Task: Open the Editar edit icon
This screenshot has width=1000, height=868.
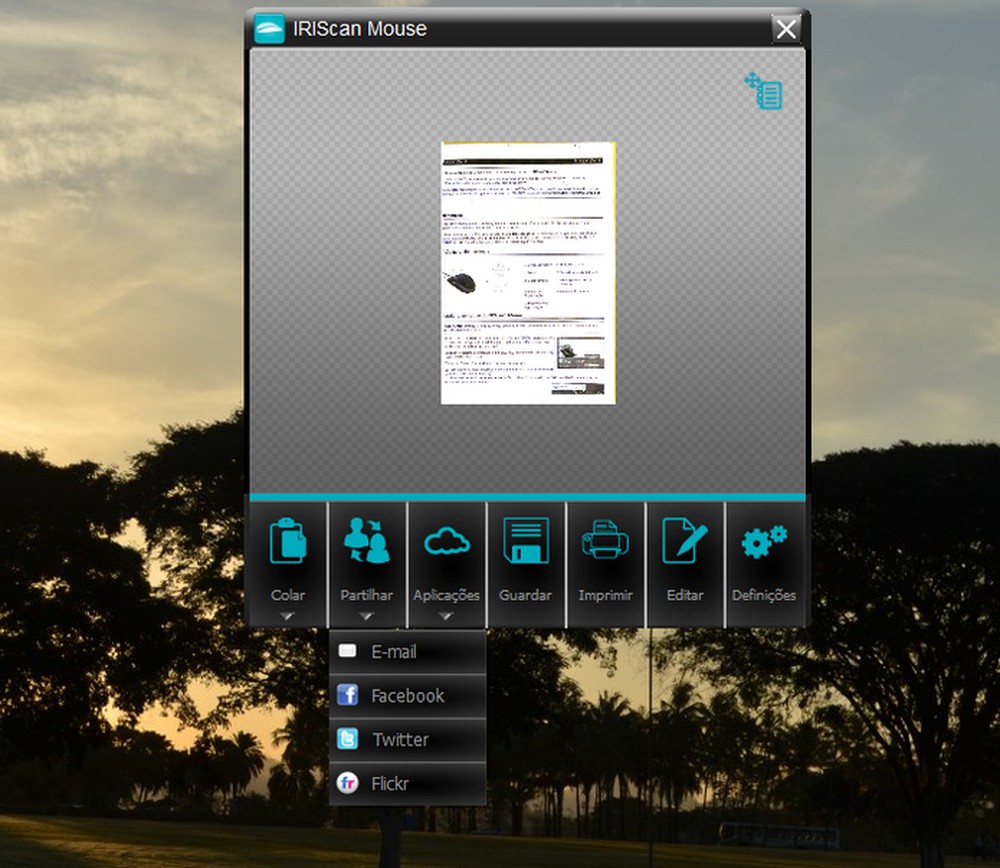Action: coord(685,540)
